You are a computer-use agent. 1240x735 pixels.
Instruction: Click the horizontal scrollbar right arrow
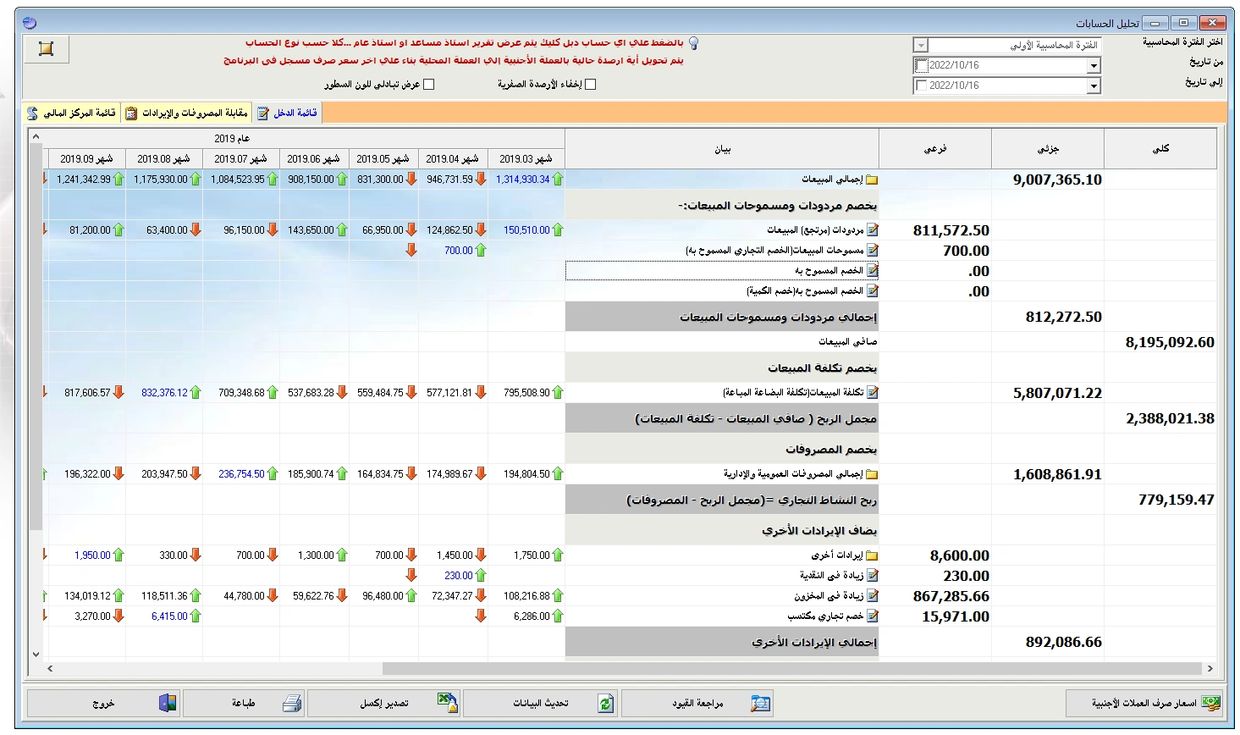pyautogui.click(x=1209, y=668)
